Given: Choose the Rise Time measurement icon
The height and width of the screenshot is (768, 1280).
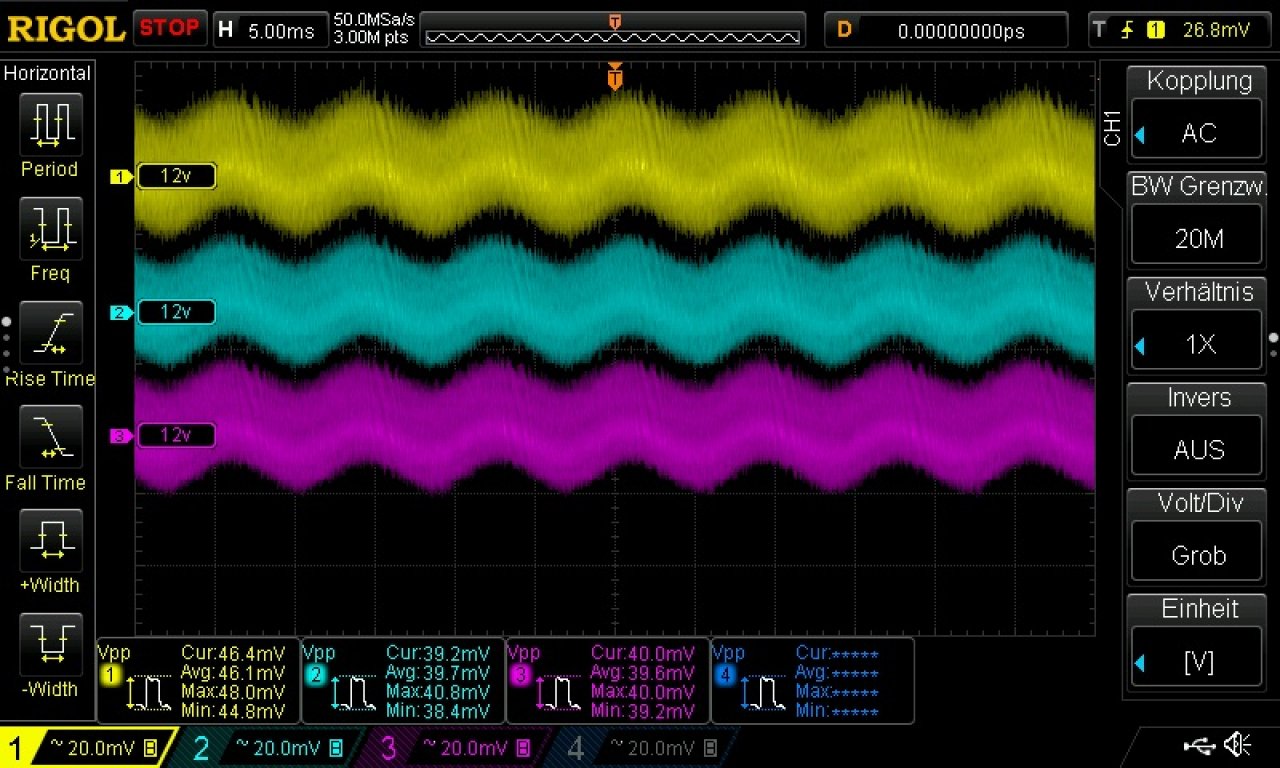Looking at the screenshot, I should 50,332.
